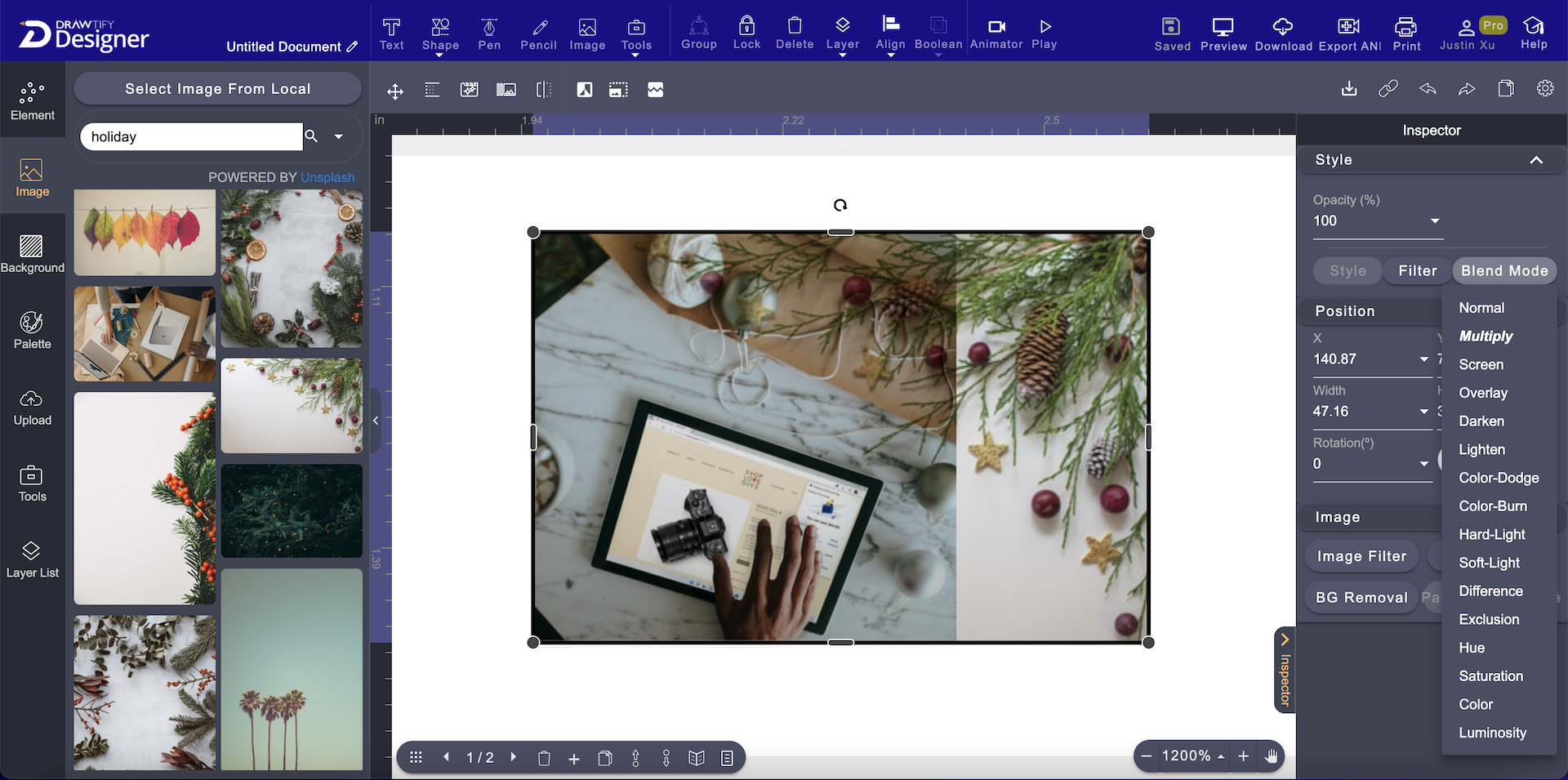The image size is (1568, 780).
Task: Click the link chain icon
Action: (1388, 88)
